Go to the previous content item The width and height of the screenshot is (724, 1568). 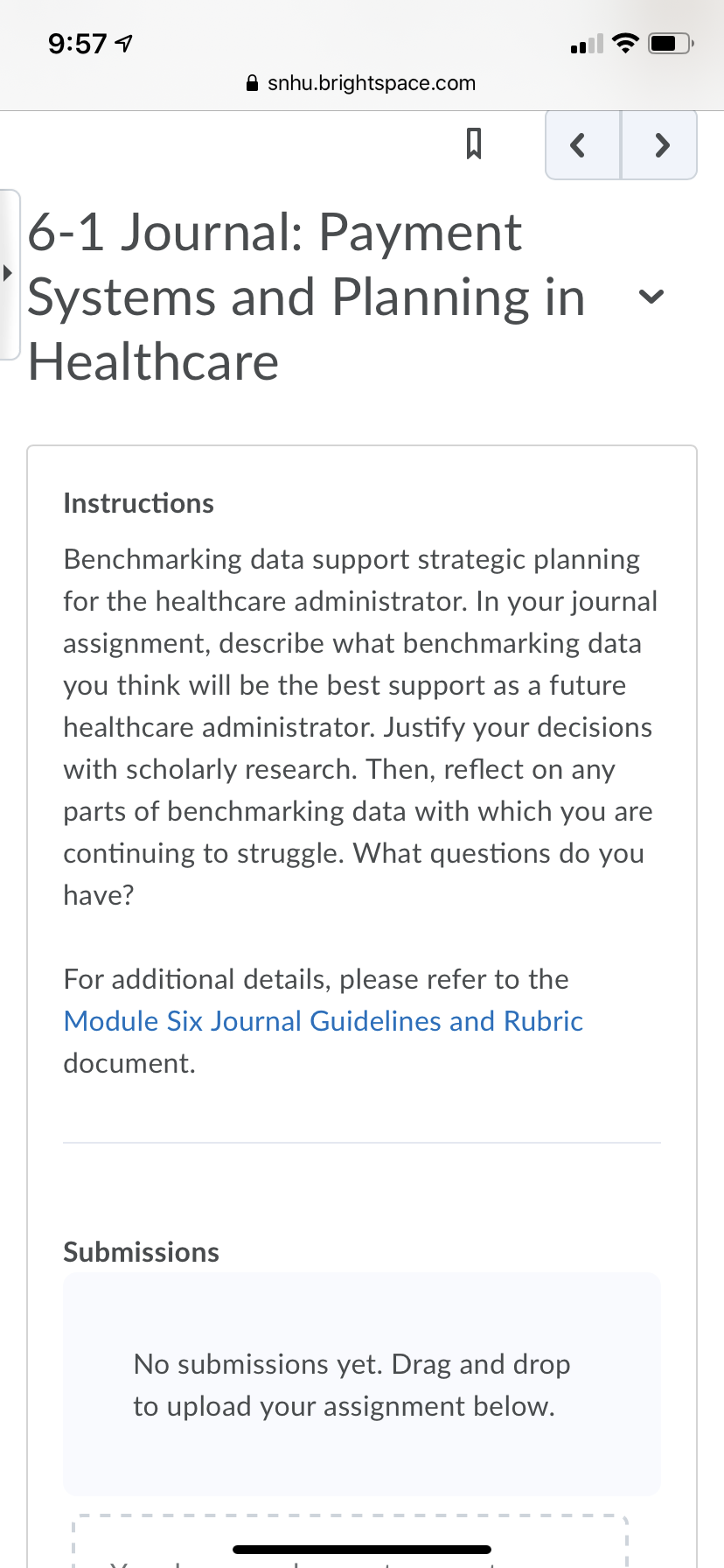click(583, 144)
